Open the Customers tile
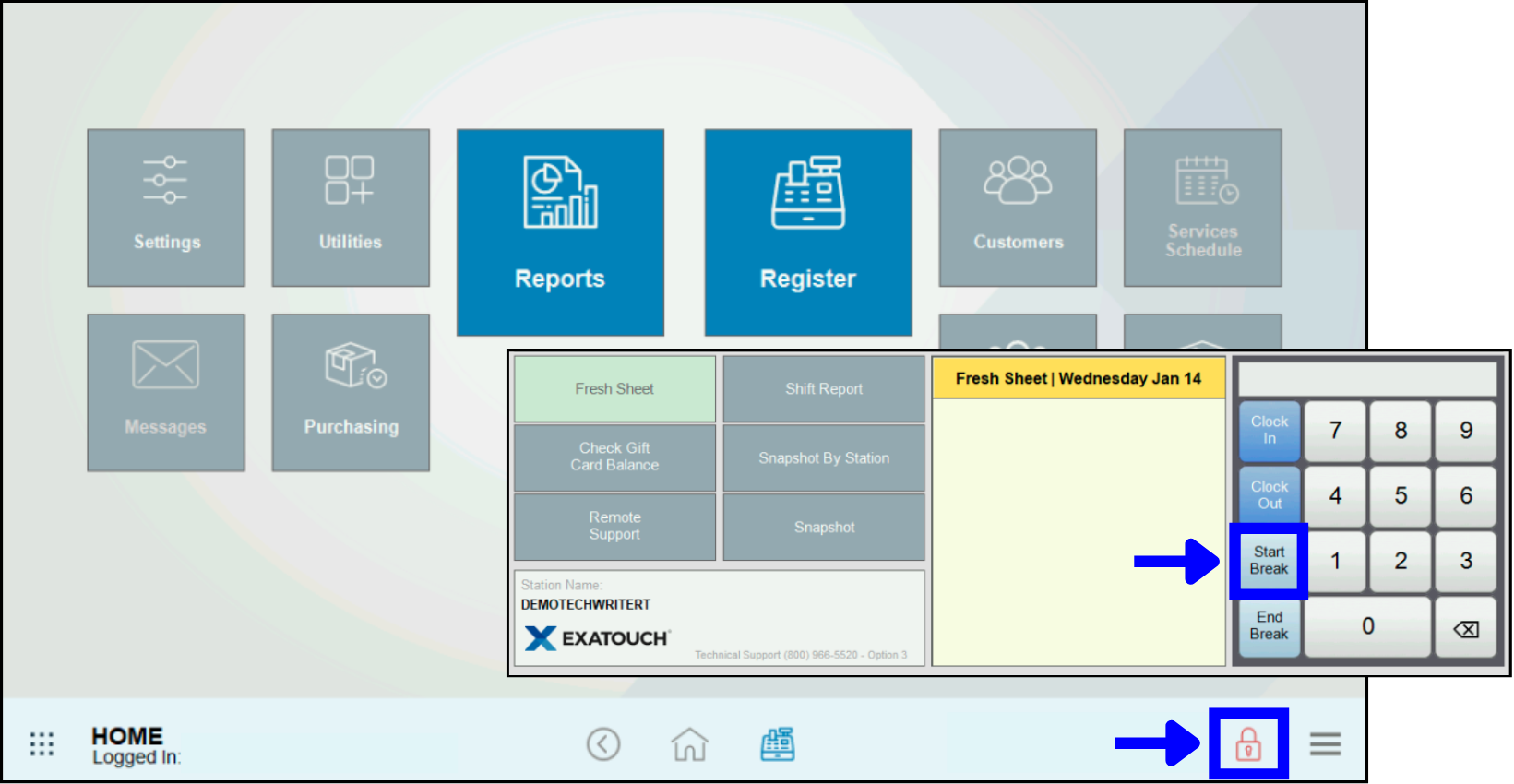Viewport: 1514px width, 784px height. (x=1018, y=208)
